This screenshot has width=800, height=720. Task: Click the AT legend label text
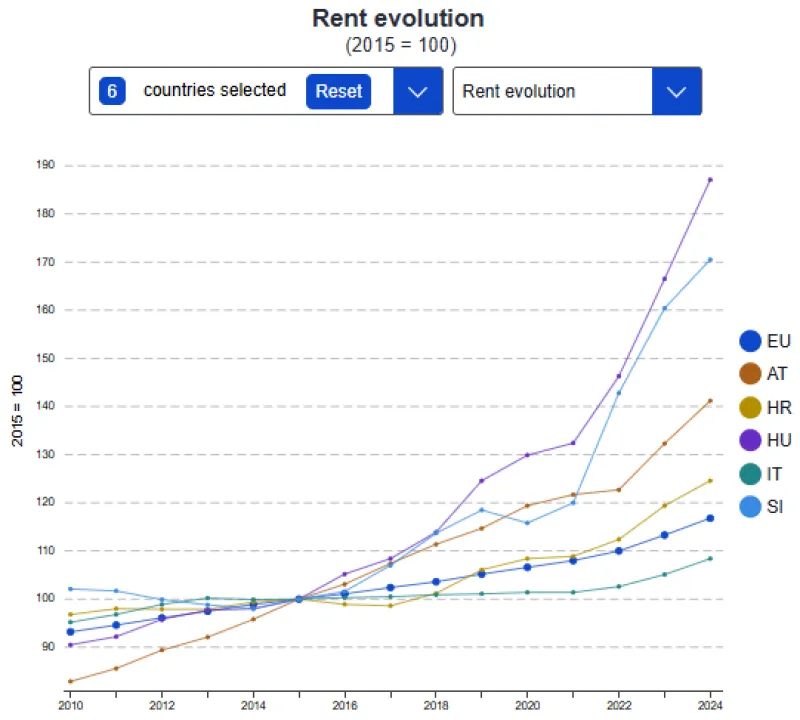[x=778, y=374]
